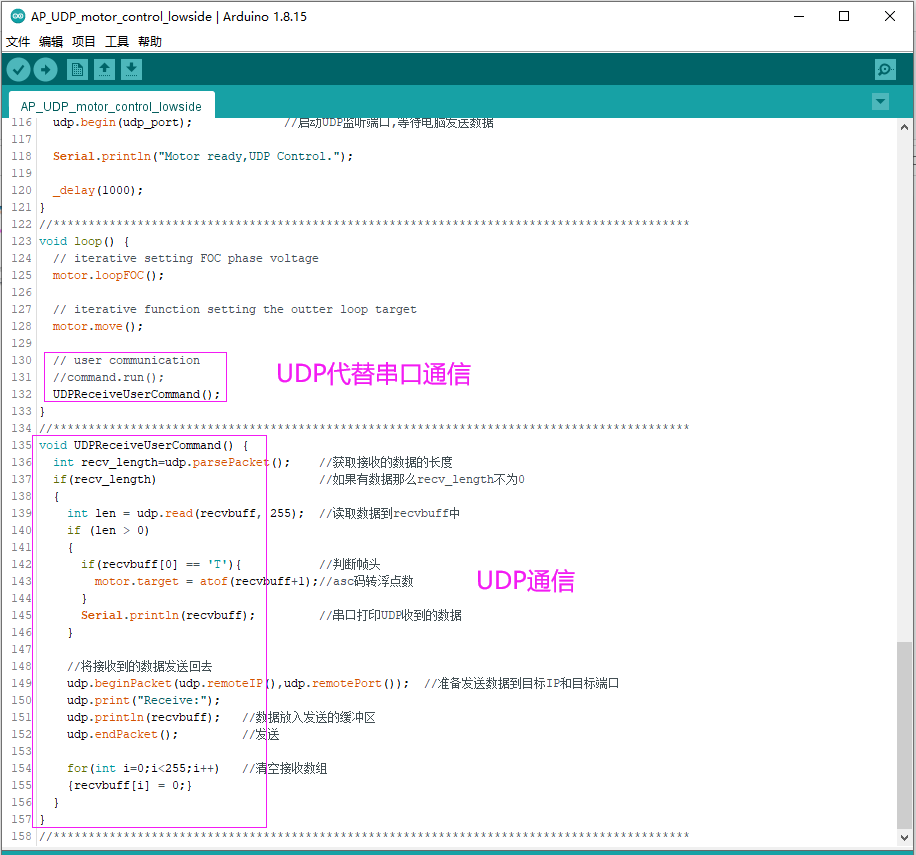Minimize the Arduino window
This screenshot has width=916, height=855.
point(799,16)
